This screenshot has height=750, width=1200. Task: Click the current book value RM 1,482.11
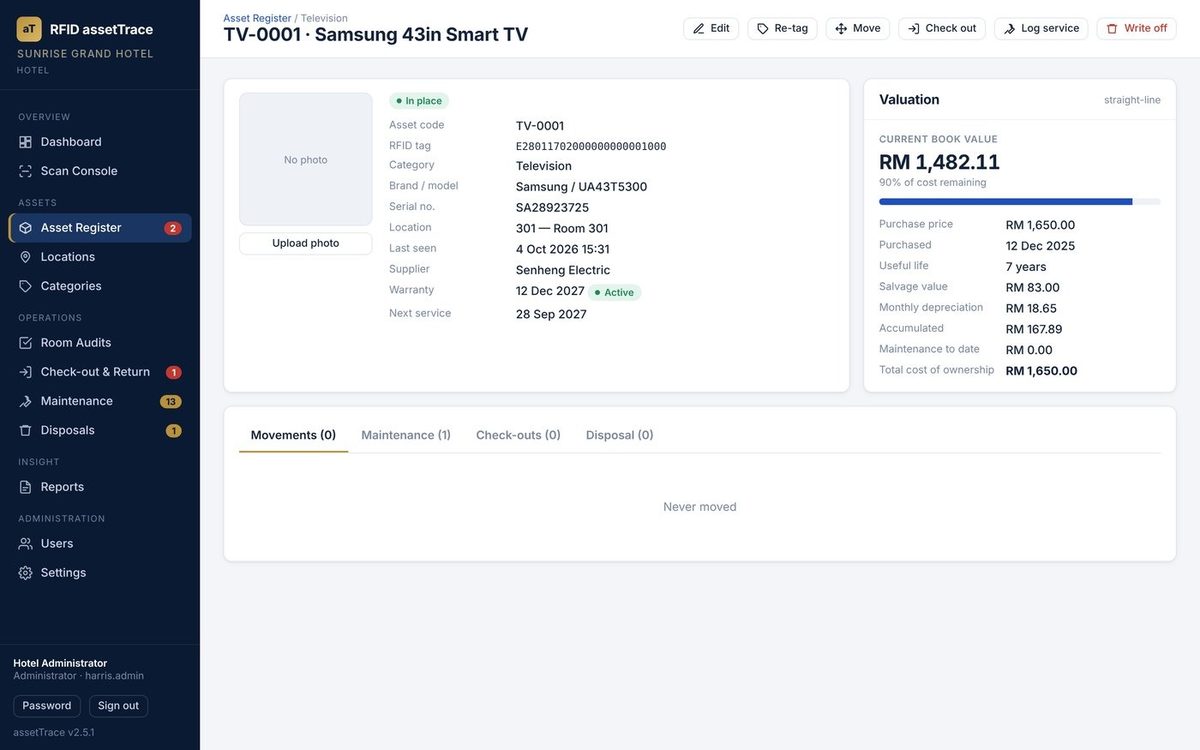click(939, 162)
